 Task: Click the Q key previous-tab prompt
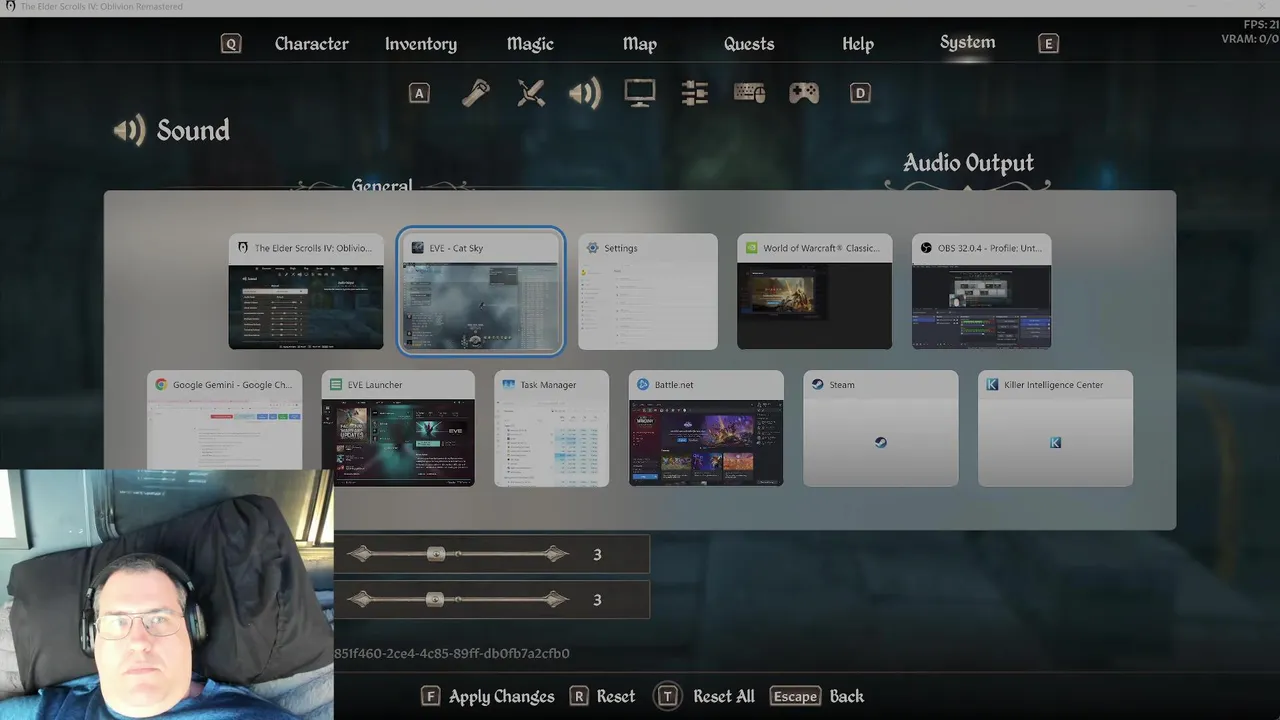click(x=231, y=44)
